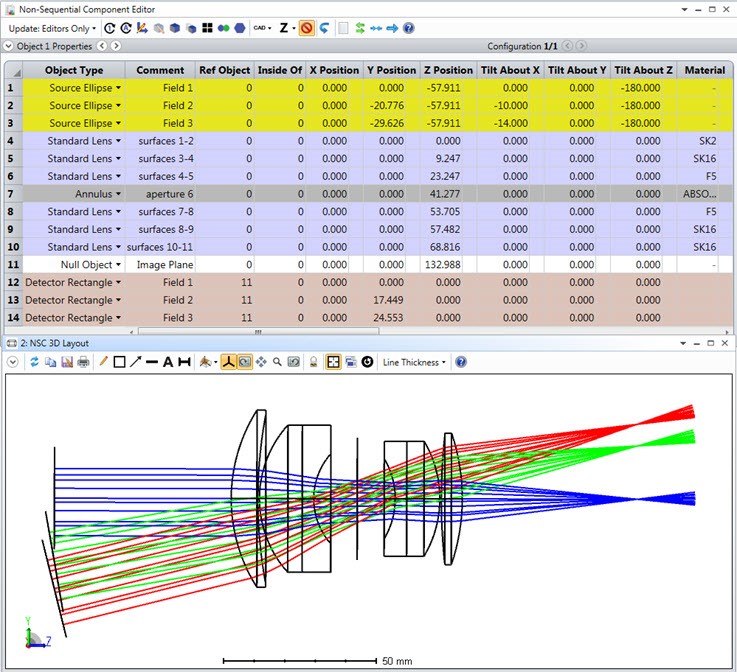Click the blue hexagon icon in editor toolbar

pos(240,29)
